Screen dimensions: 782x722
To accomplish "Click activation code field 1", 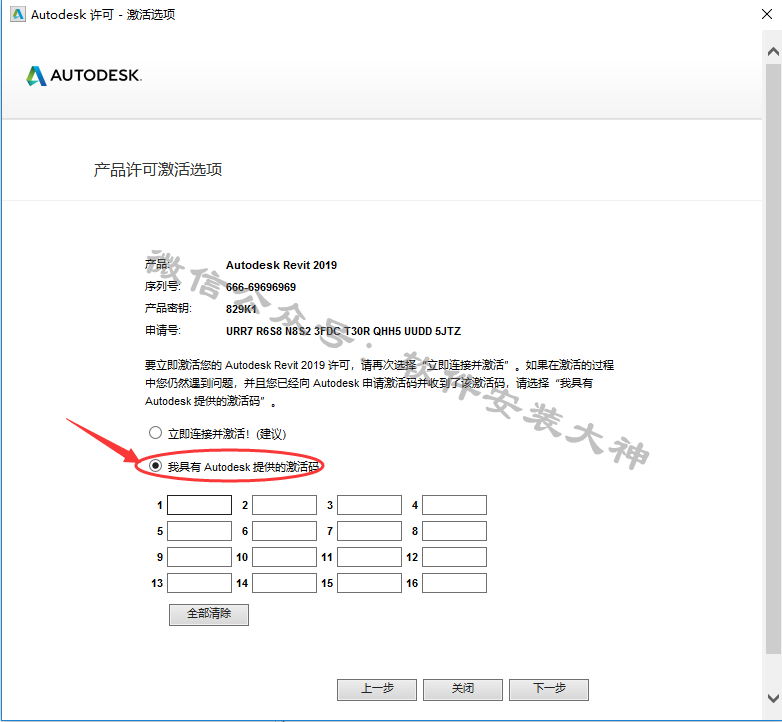I will point(199,505).
